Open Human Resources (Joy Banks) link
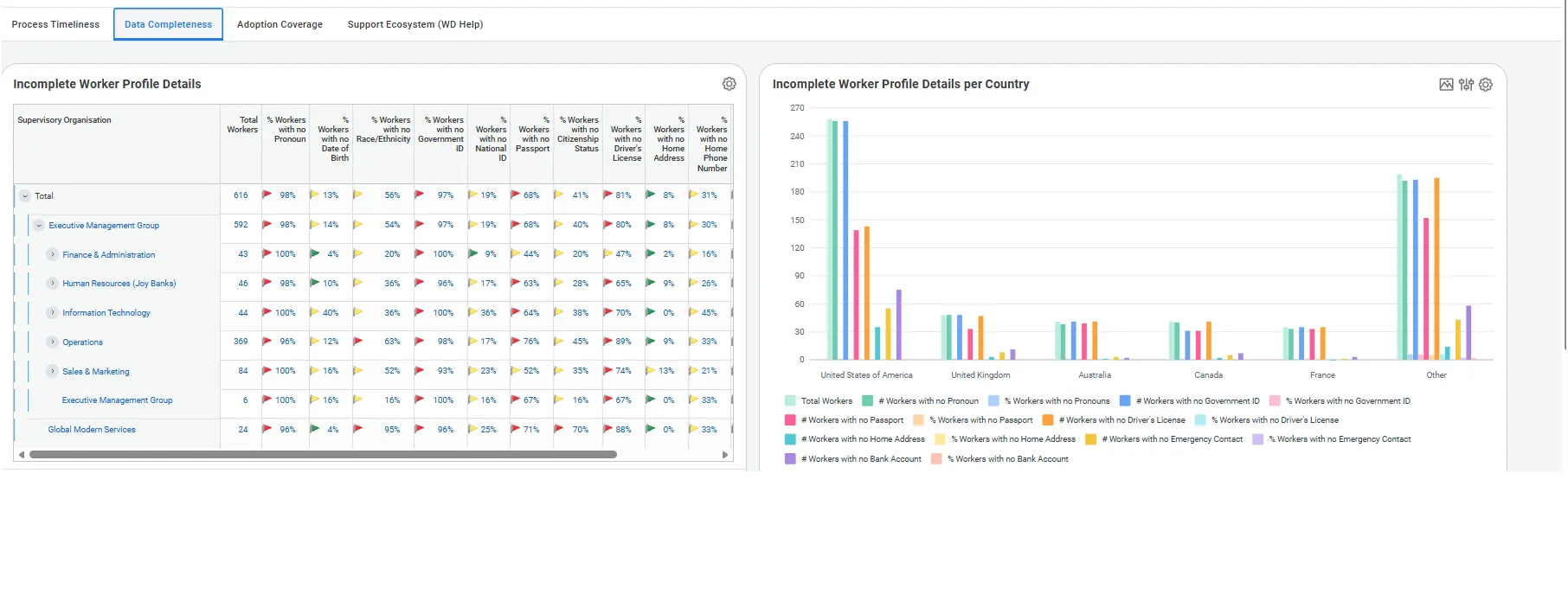This screenshot has height=614, width=1568. pyautogui.click(x=119, y=284)
